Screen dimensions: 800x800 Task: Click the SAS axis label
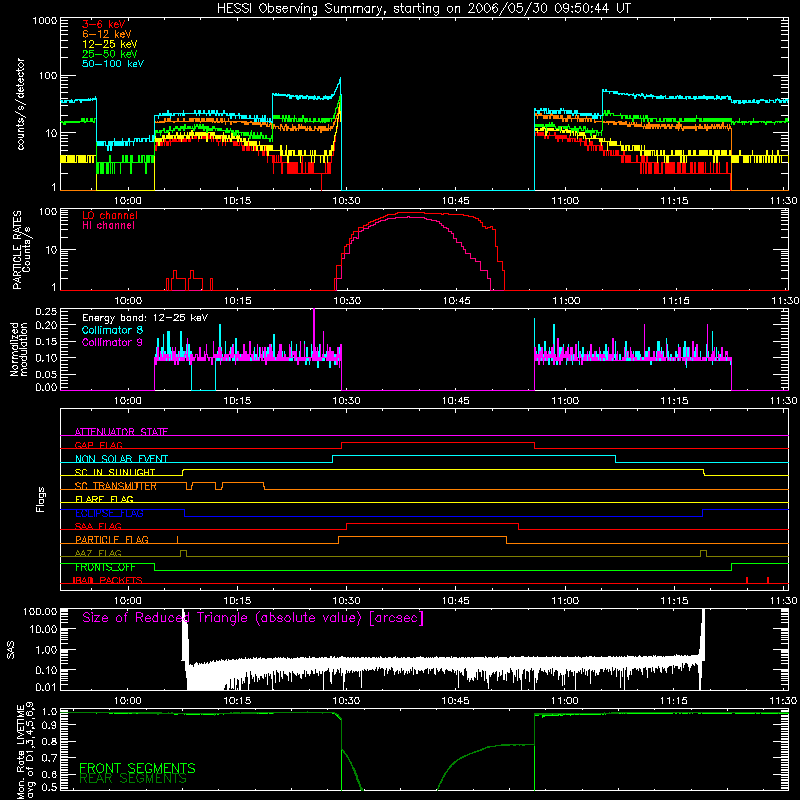tap(10, 650)
